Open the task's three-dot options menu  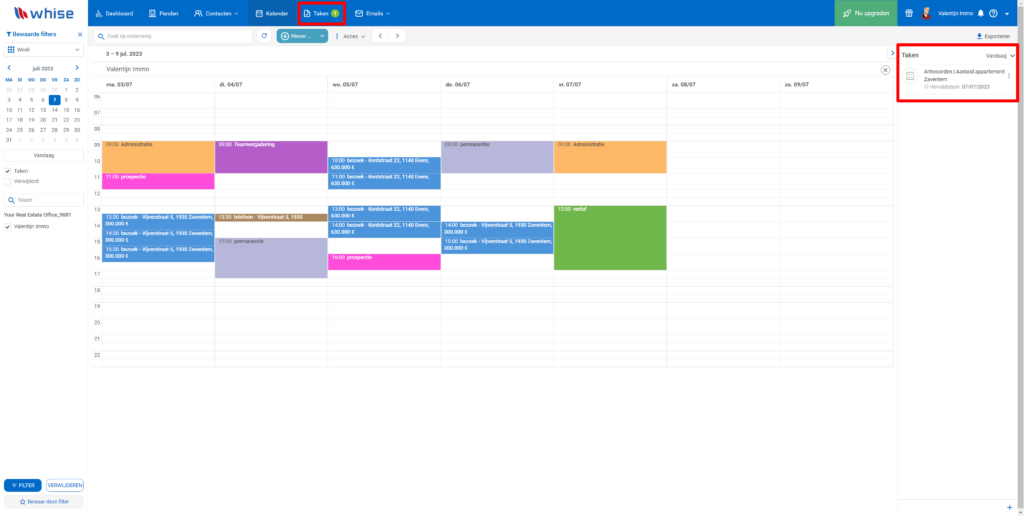point(1008,76)
